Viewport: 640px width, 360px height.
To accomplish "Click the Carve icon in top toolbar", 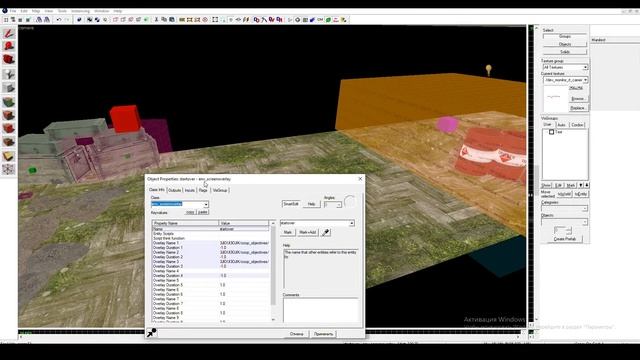I will tap(79, 20).
